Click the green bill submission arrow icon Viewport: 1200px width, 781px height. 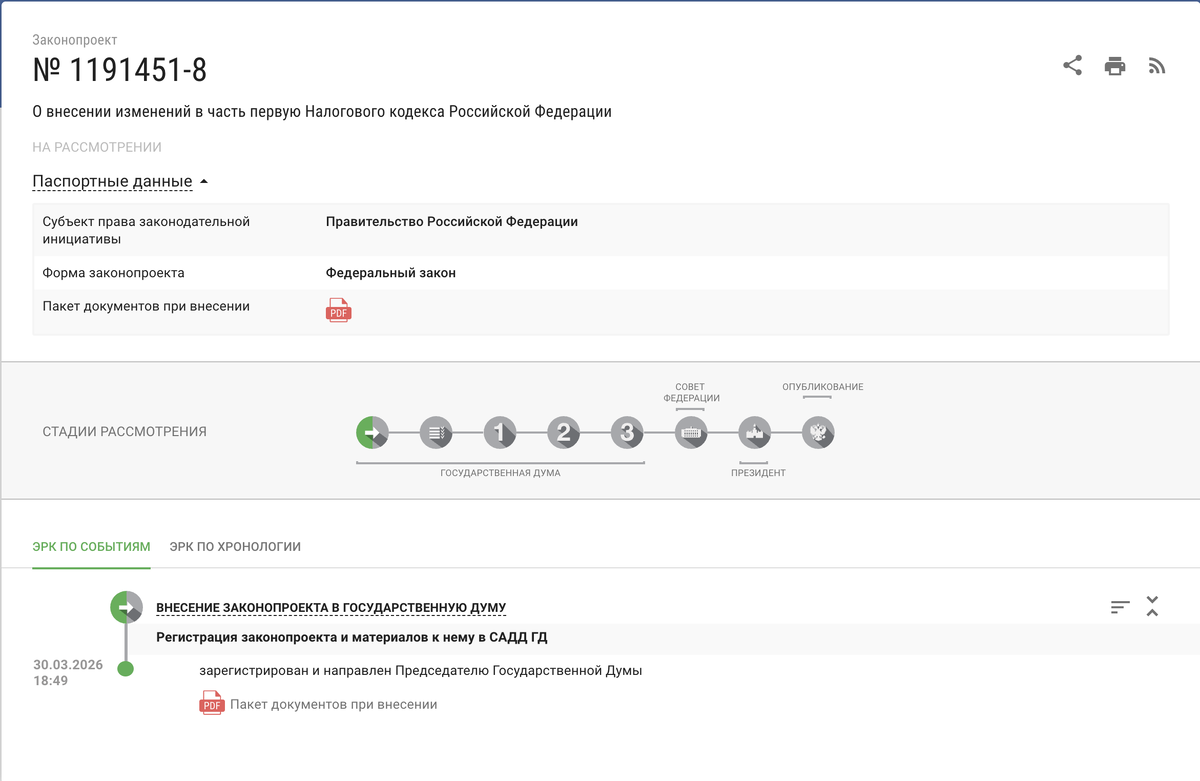point(371,433)
